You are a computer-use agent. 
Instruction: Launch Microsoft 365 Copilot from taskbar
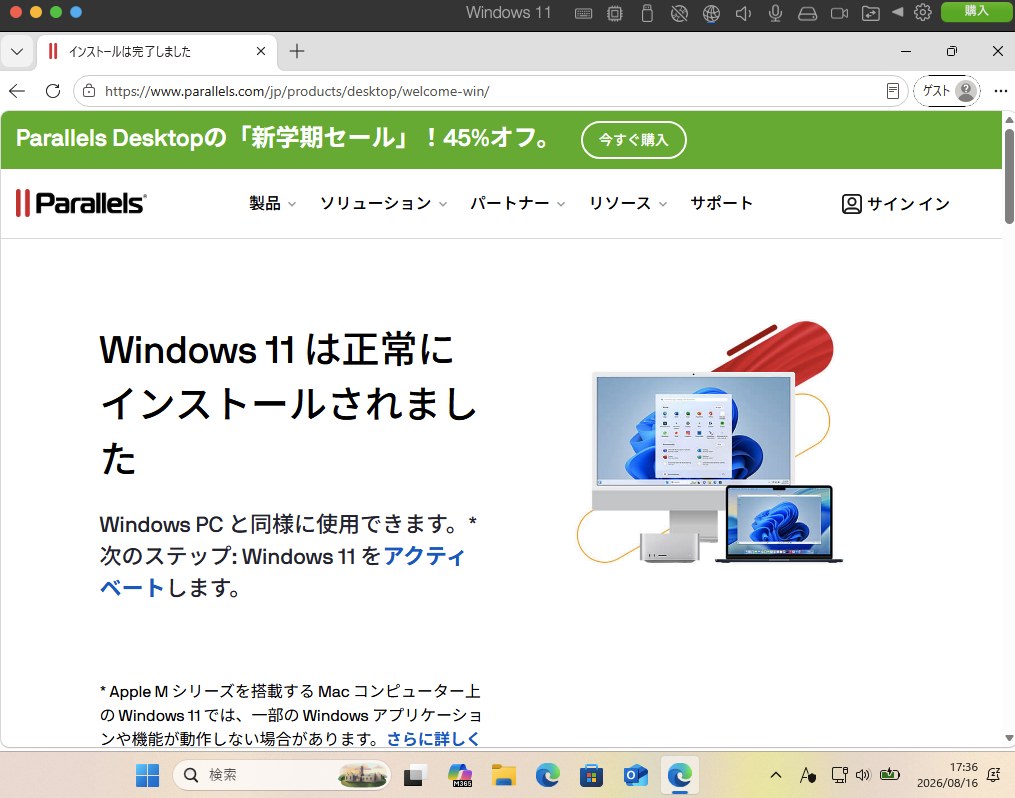click(460, 775)
